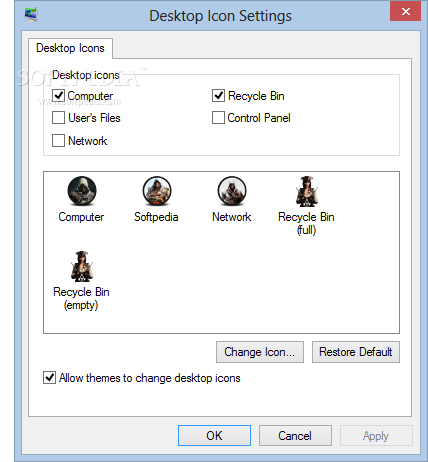Dismiss the dialog with Cancel

tap(295, 435)
